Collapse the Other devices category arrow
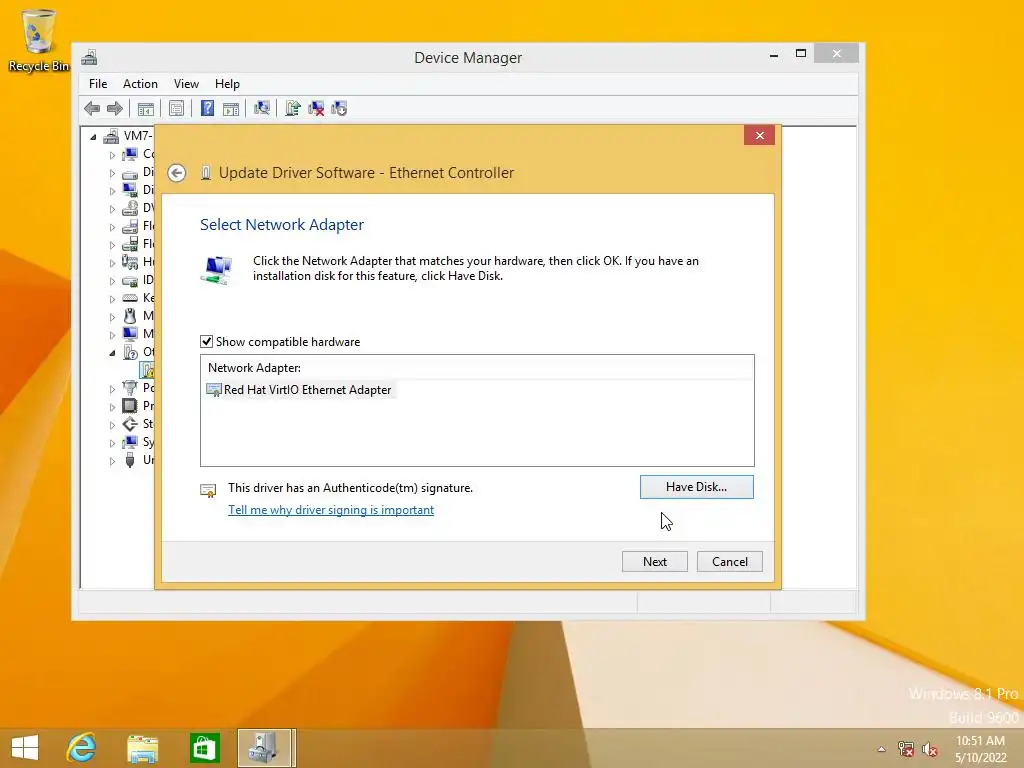This screenshot has width=1024, height=768. [x=112, y=353]
